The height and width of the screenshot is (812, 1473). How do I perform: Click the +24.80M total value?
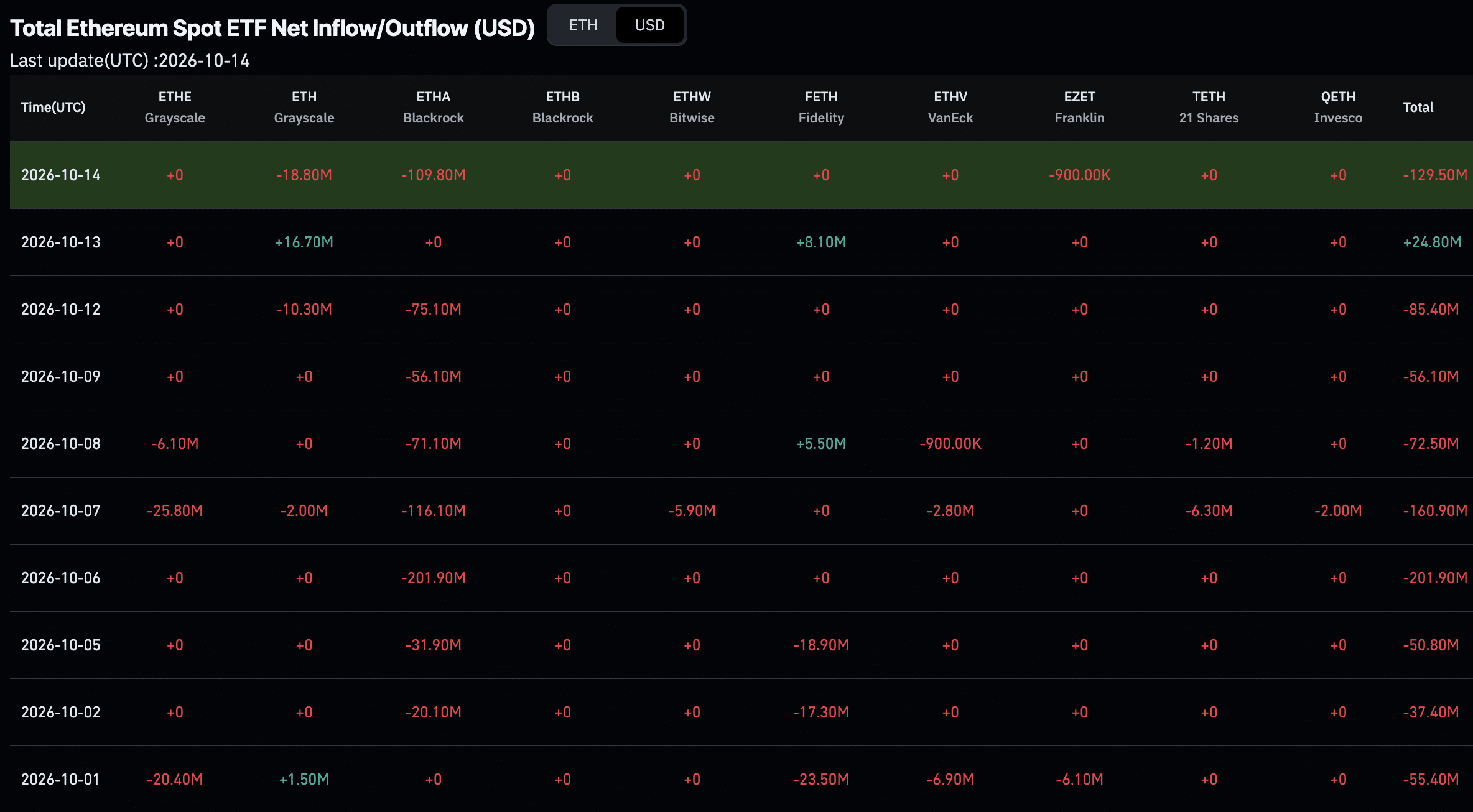tap(1432, 242)
